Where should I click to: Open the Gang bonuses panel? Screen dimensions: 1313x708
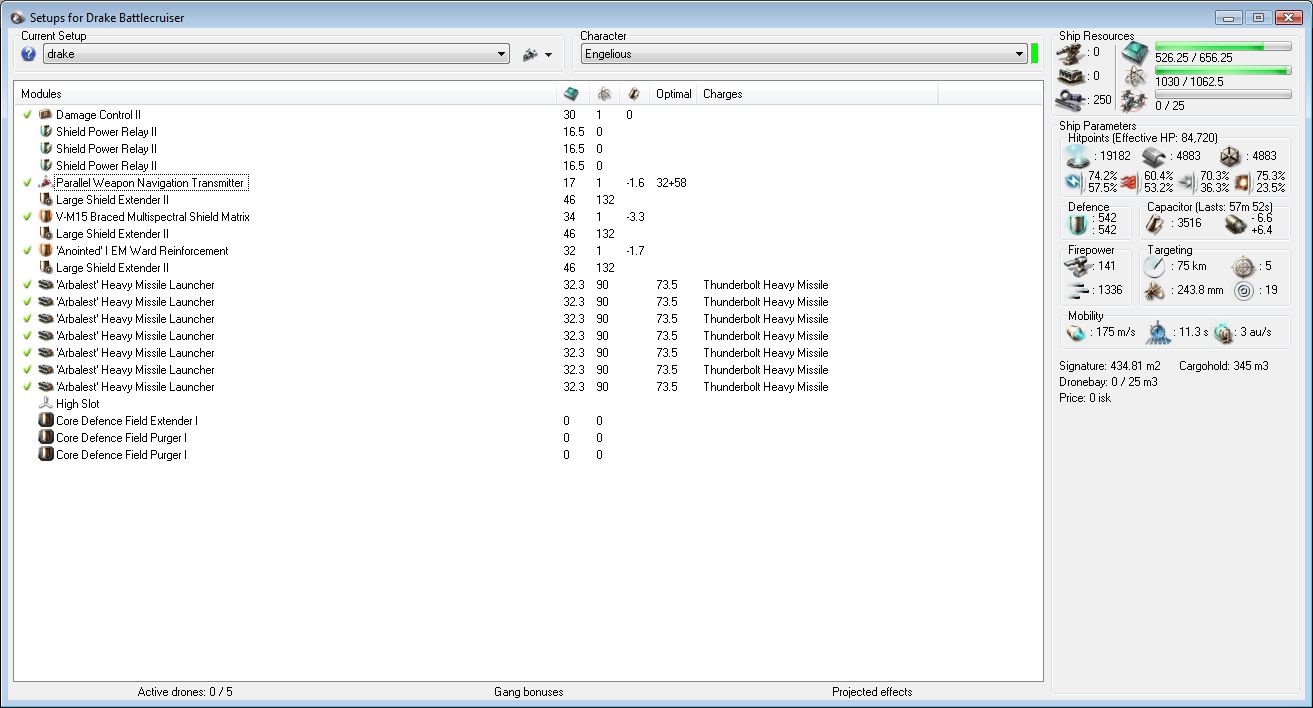pyautogui.click(x=528, y=692)
